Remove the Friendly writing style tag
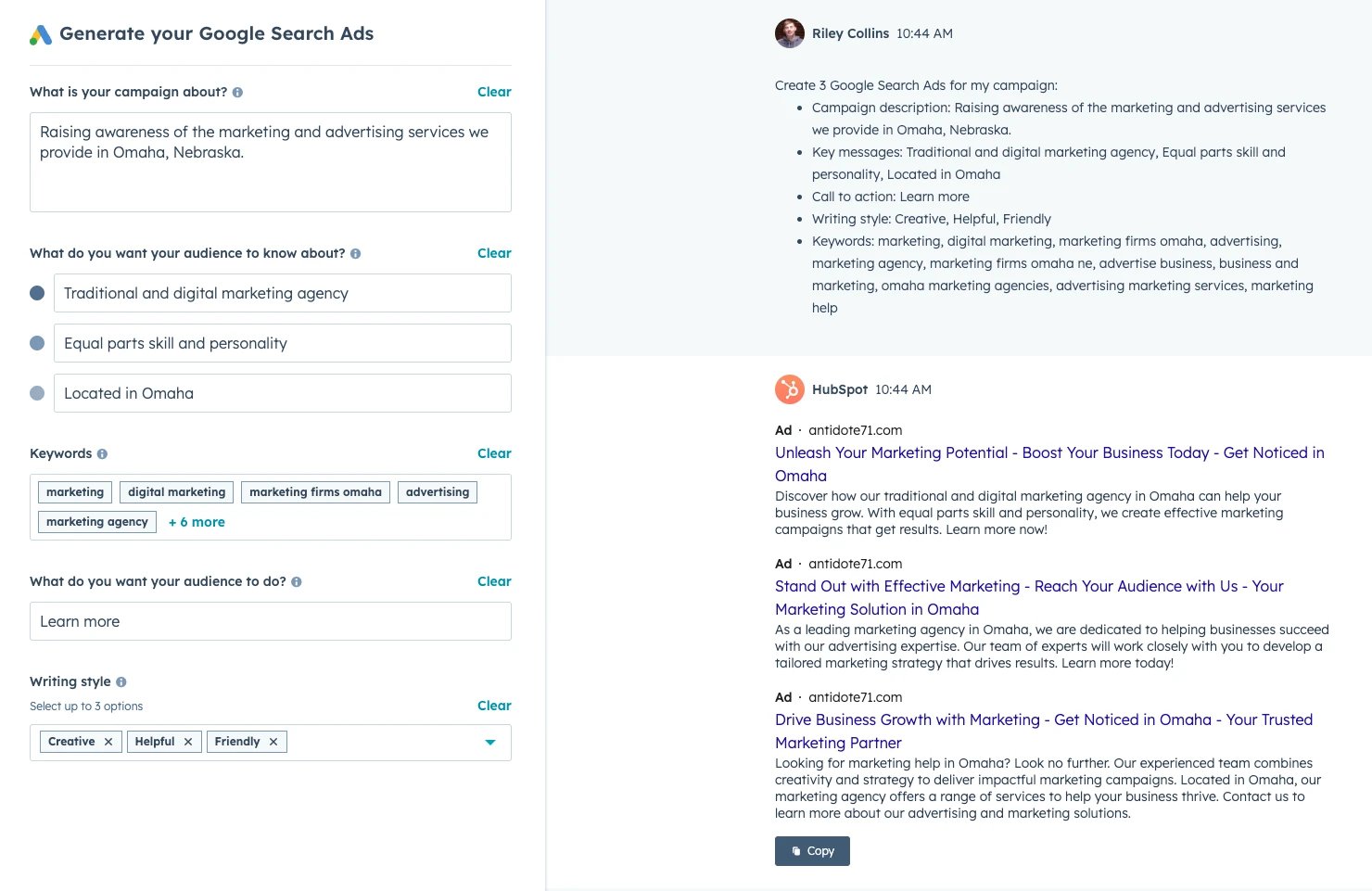The height and width of the screenshot is (891, 1372). [x=273, y=742]
